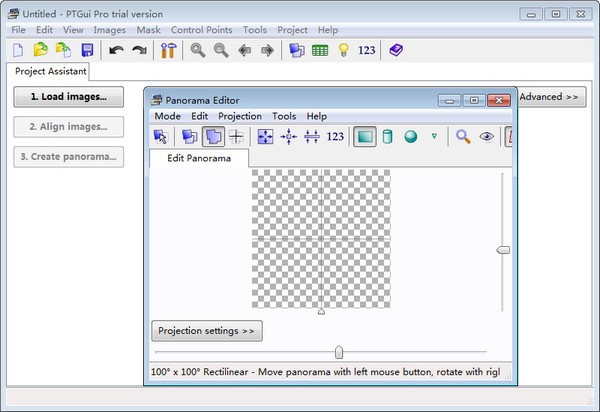Click the small triangle marker below the canvas
600x412 pixels.
pos(321,312)
